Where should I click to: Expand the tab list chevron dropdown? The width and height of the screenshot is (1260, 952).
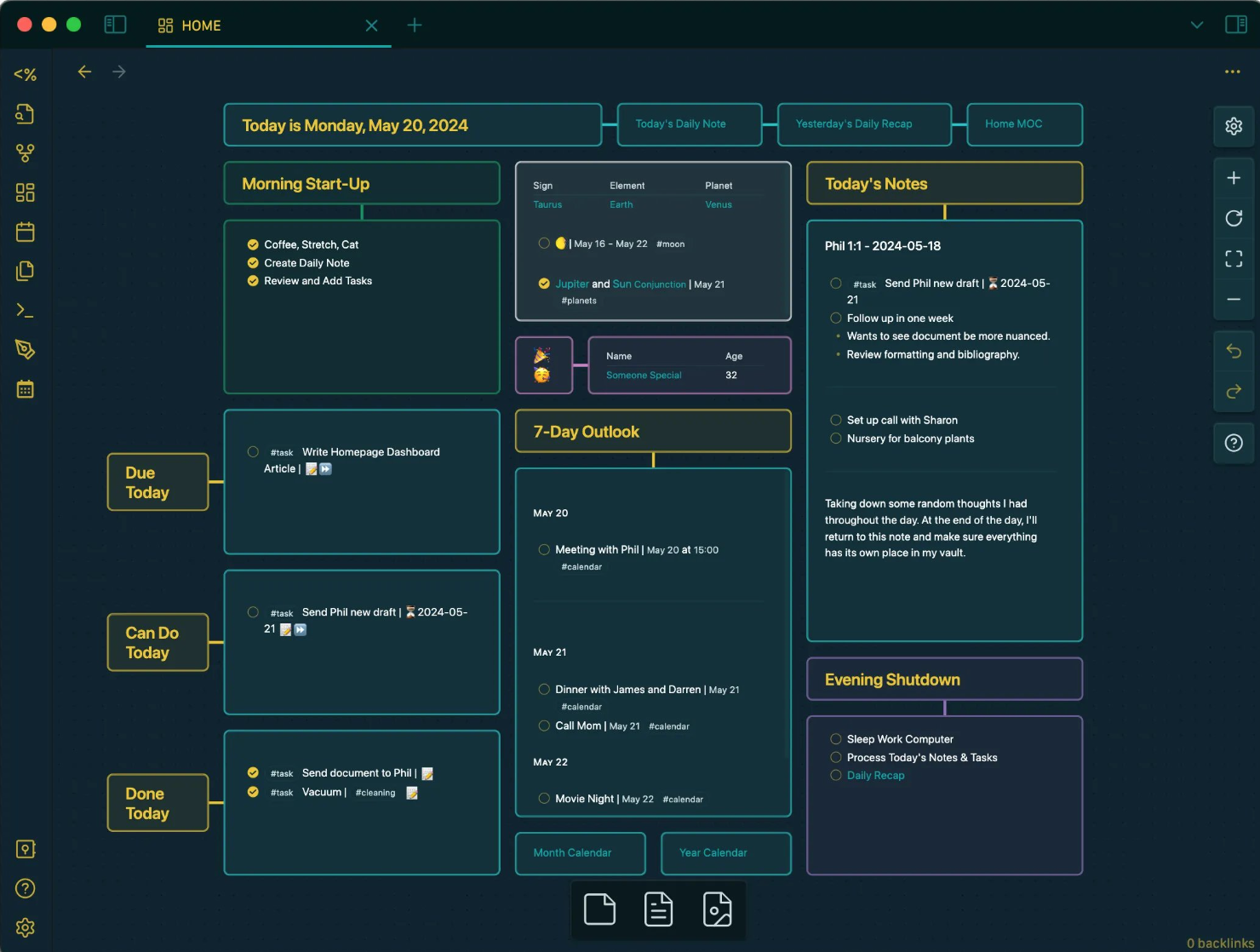[x=1196, y=25]
